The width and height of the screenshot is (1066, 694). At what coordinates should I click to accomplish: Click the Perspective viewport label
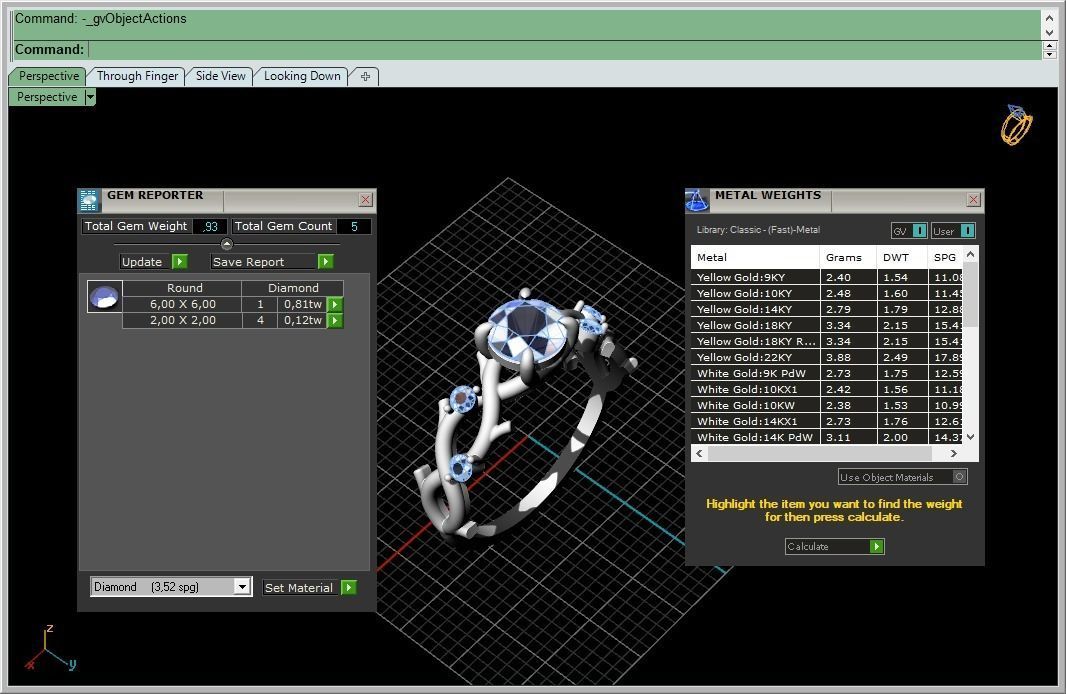coord(47,97)
